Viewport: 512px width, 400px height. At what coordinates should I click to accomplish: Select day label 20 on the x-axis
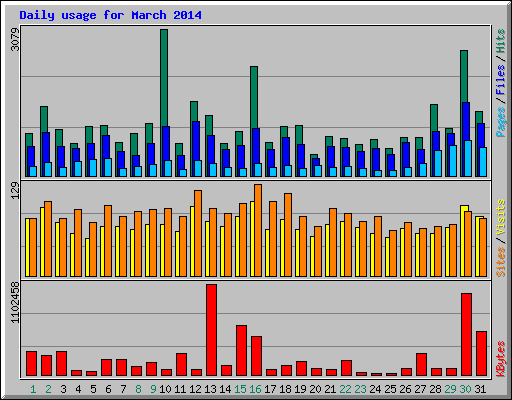(315, 389)
